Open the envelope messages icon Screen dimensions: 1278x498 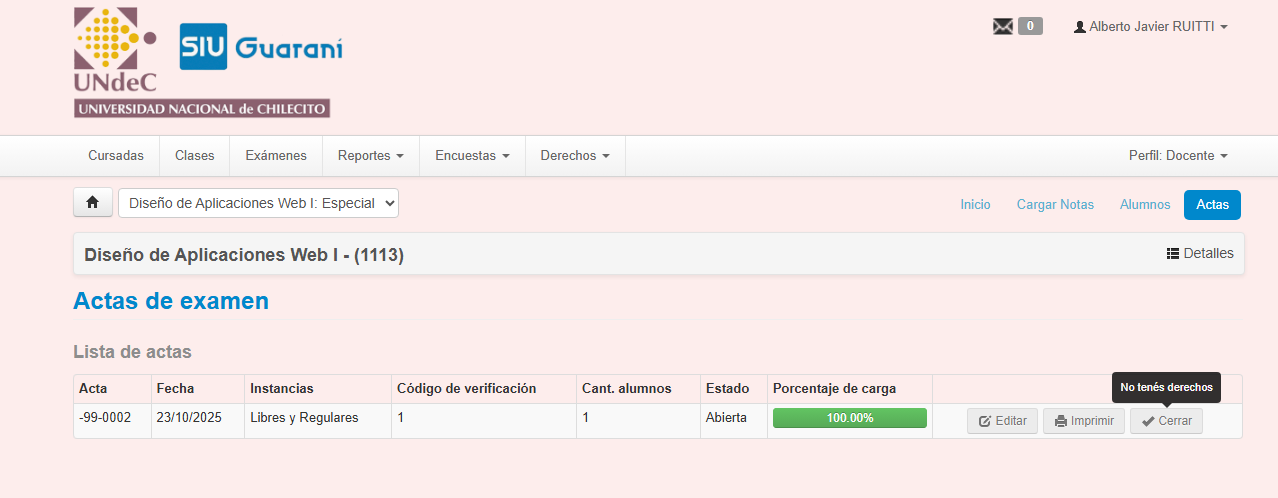[x=1002, y=27]
